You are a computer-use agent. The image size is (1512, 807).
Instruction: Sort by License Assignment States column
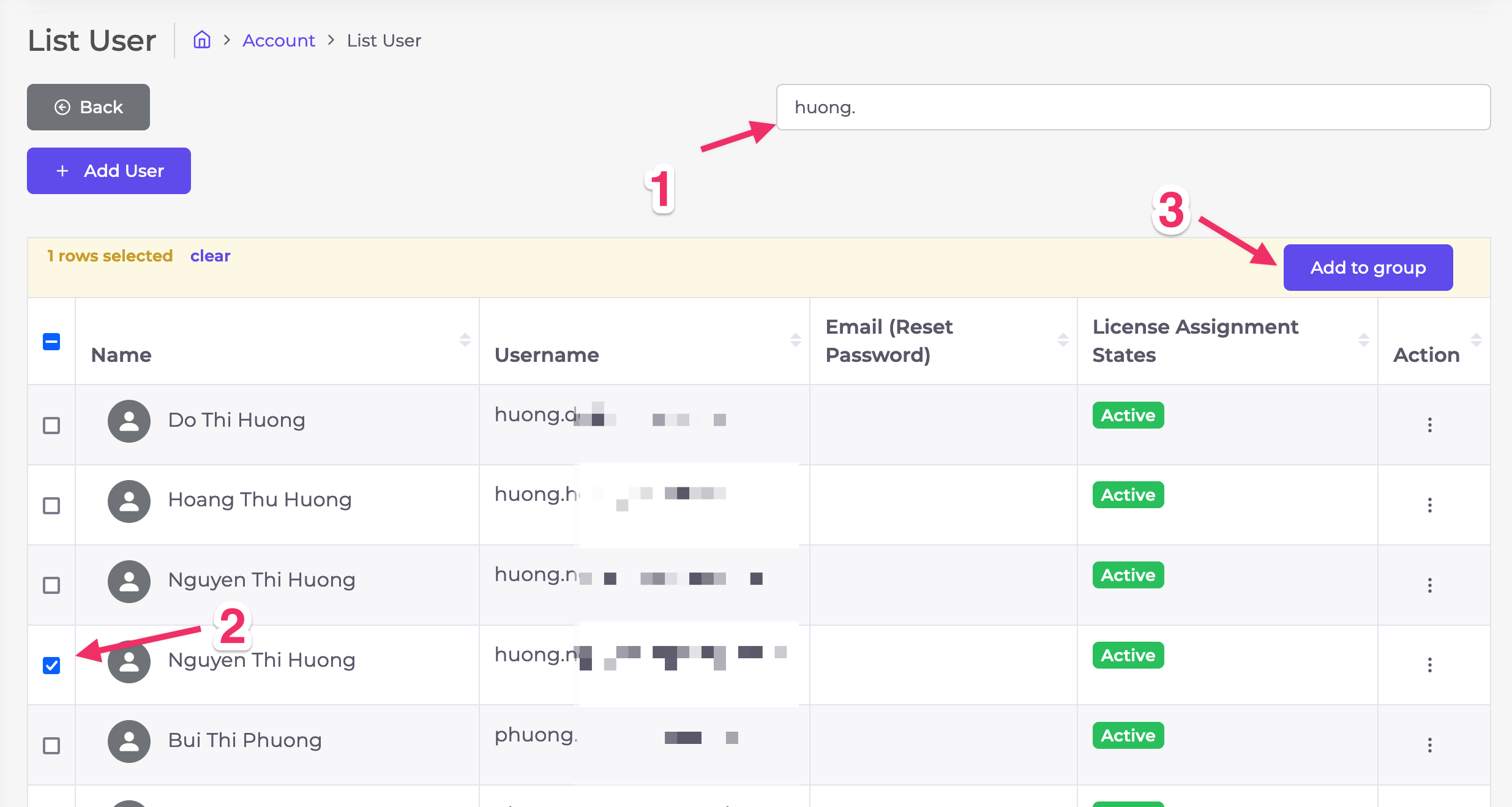coord(1363,340)
